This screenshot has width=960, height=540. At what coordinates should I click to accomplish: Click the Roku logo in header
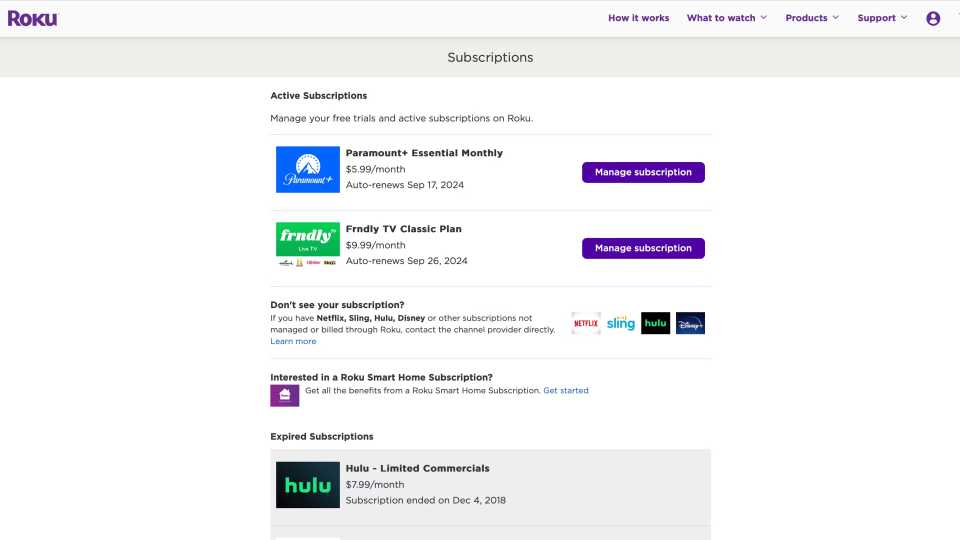(x=33, y=18)
